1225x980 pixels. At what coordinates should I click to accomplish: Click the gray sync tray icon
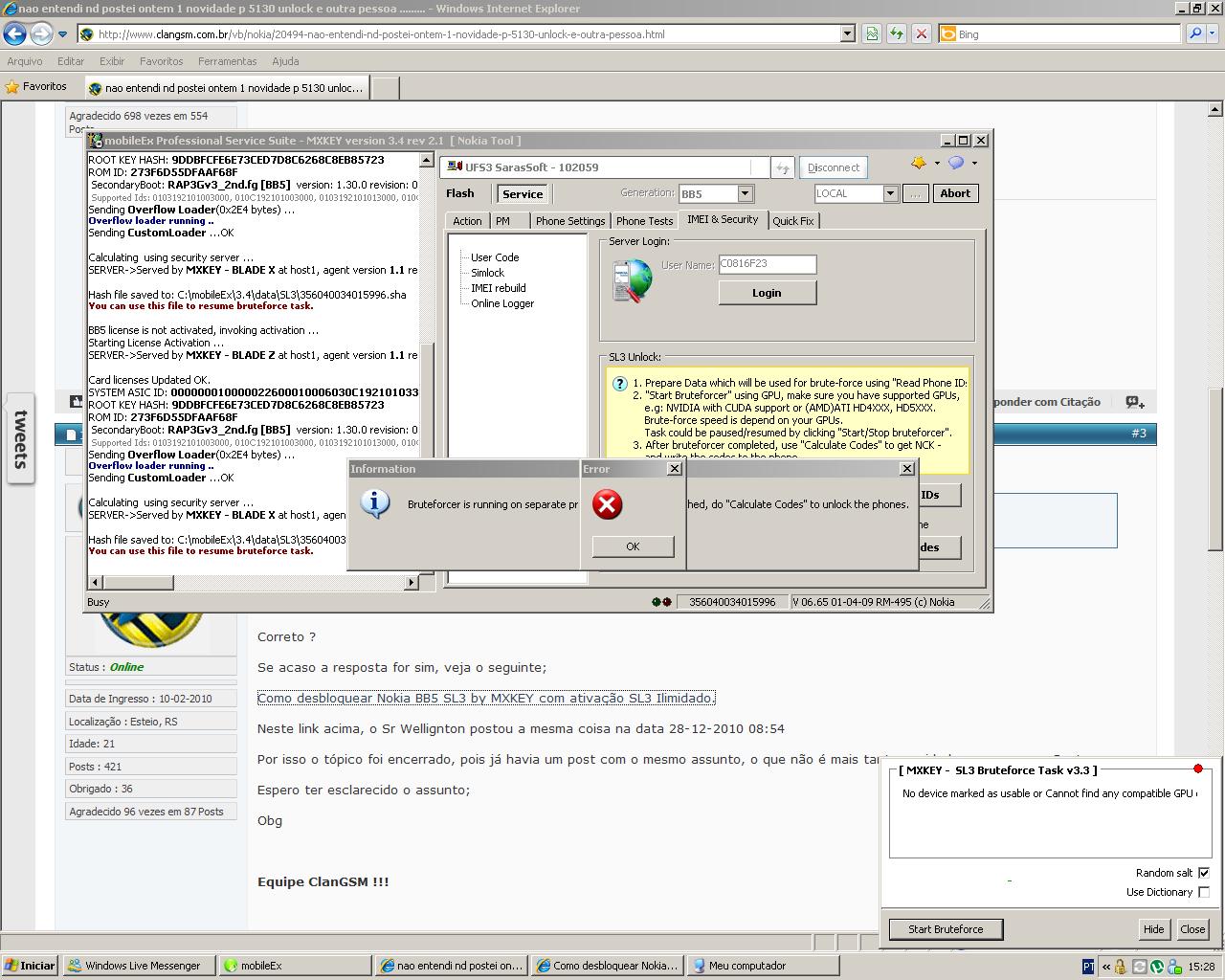[x=1140, y=966]
